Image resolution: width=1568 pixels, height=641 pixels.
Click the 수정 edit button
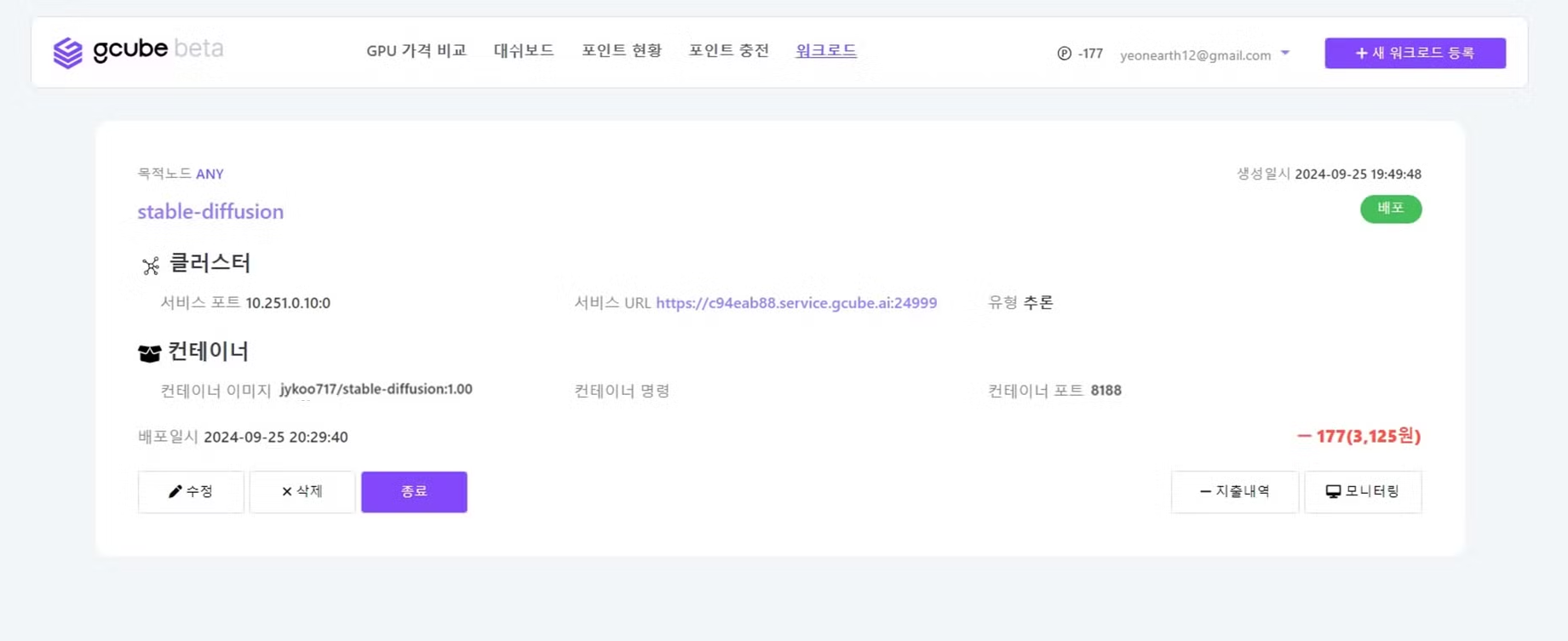(191, 491)
